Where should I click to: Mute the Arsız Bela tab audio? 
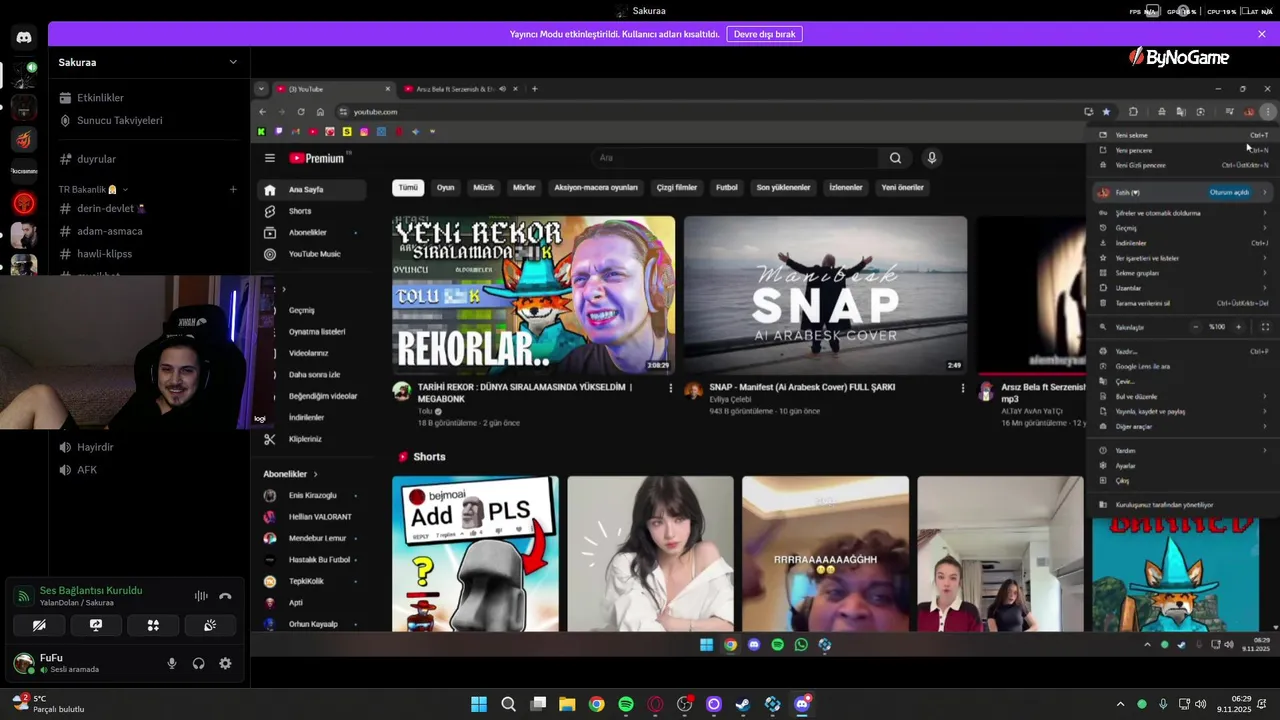502,89
